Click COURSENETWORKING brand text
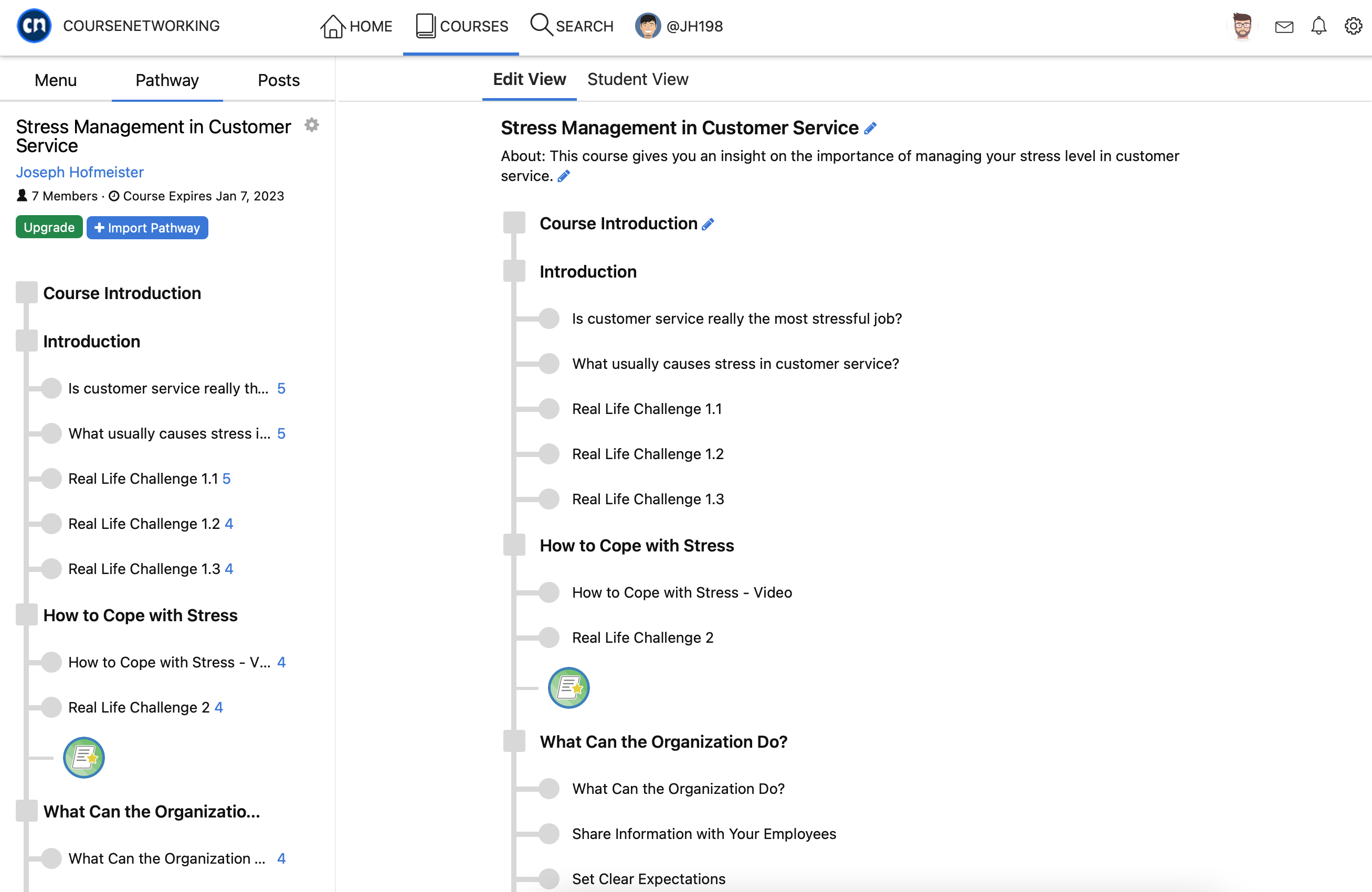The width and height of the screenshot is (1372, 892). click(141, 26)
